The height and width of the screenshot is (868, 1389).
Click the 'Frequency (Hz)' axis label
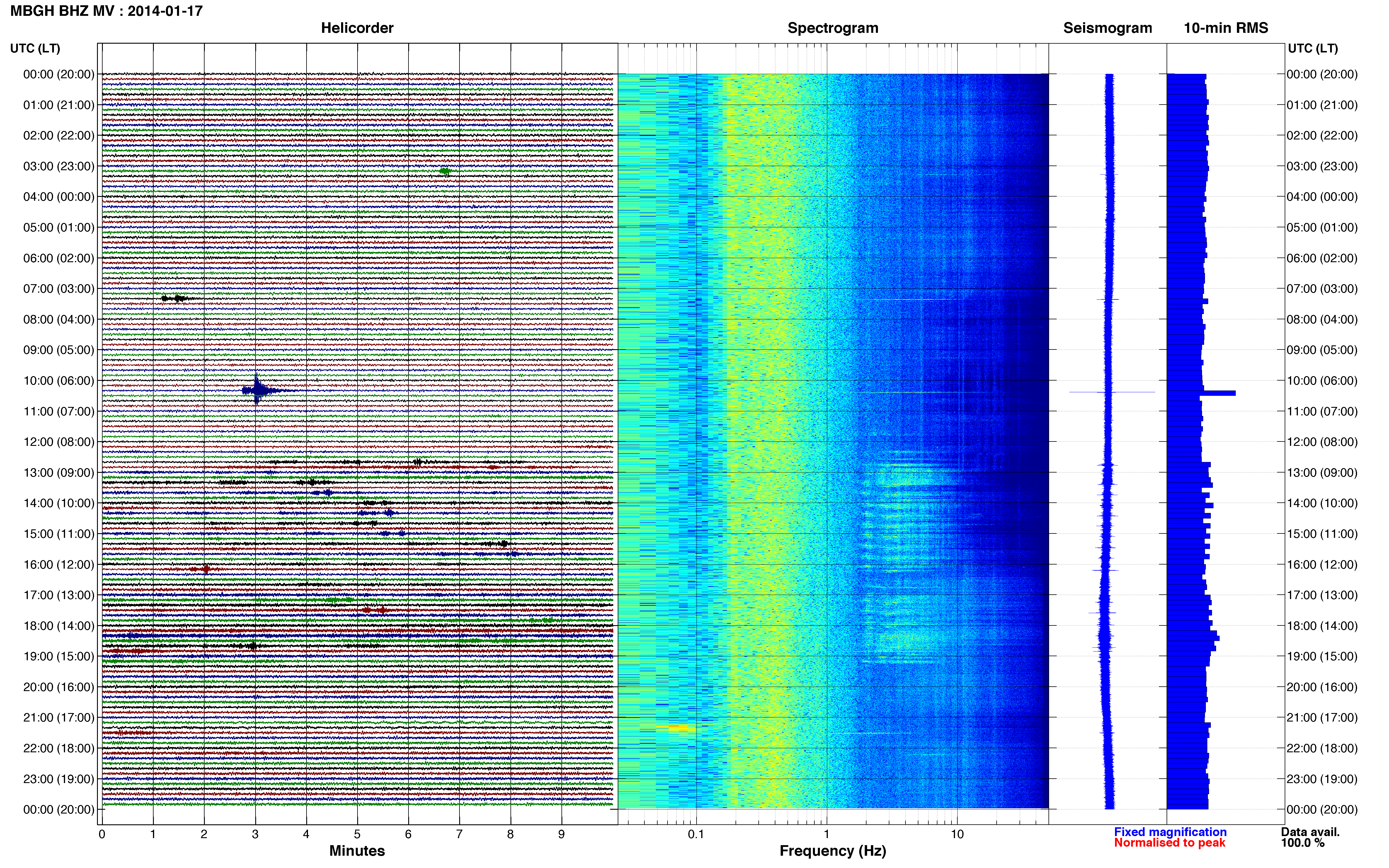tap(833, 851)
